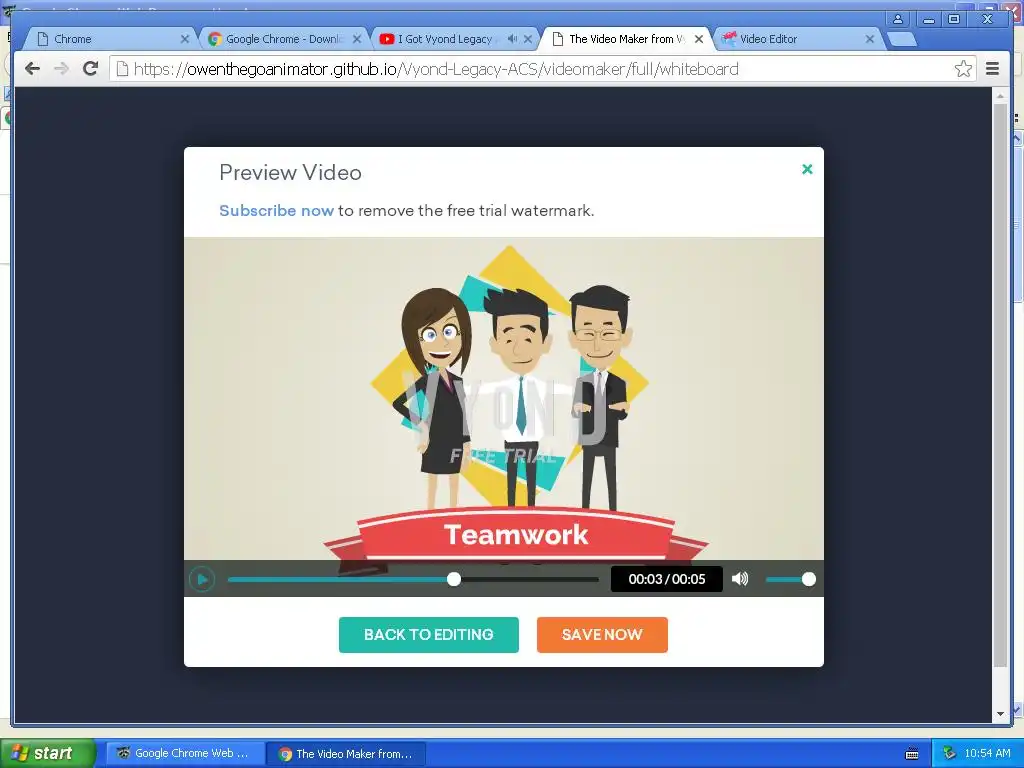Click the Subscribe now link
The image size is (1024, 768).
(x=276, y=211)
